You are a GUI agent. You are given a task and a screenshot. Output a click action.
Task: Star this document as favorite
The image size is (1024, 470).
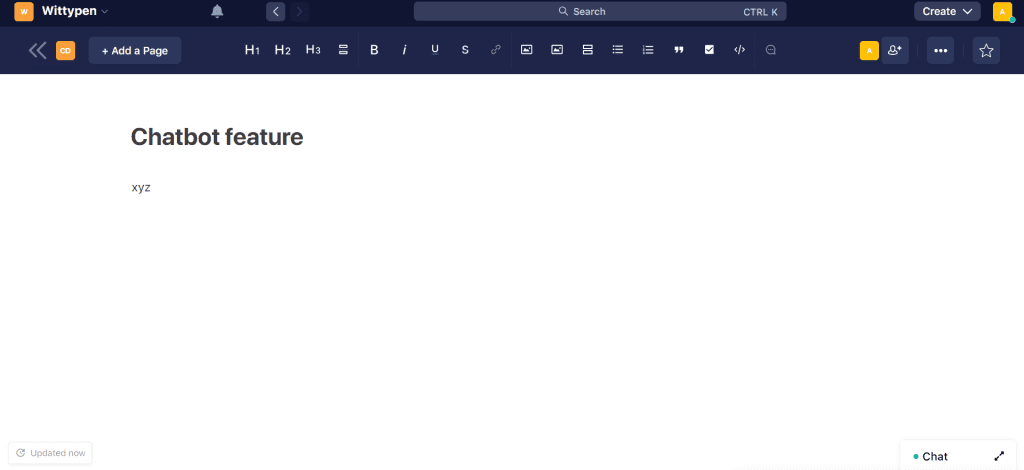(986, 50)
